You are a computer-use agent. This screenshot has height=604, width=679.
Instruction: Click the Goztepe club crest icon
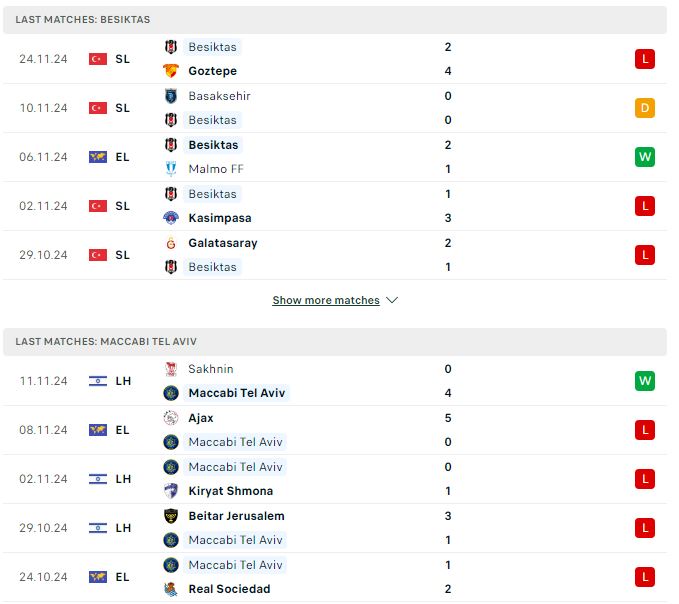171,71
